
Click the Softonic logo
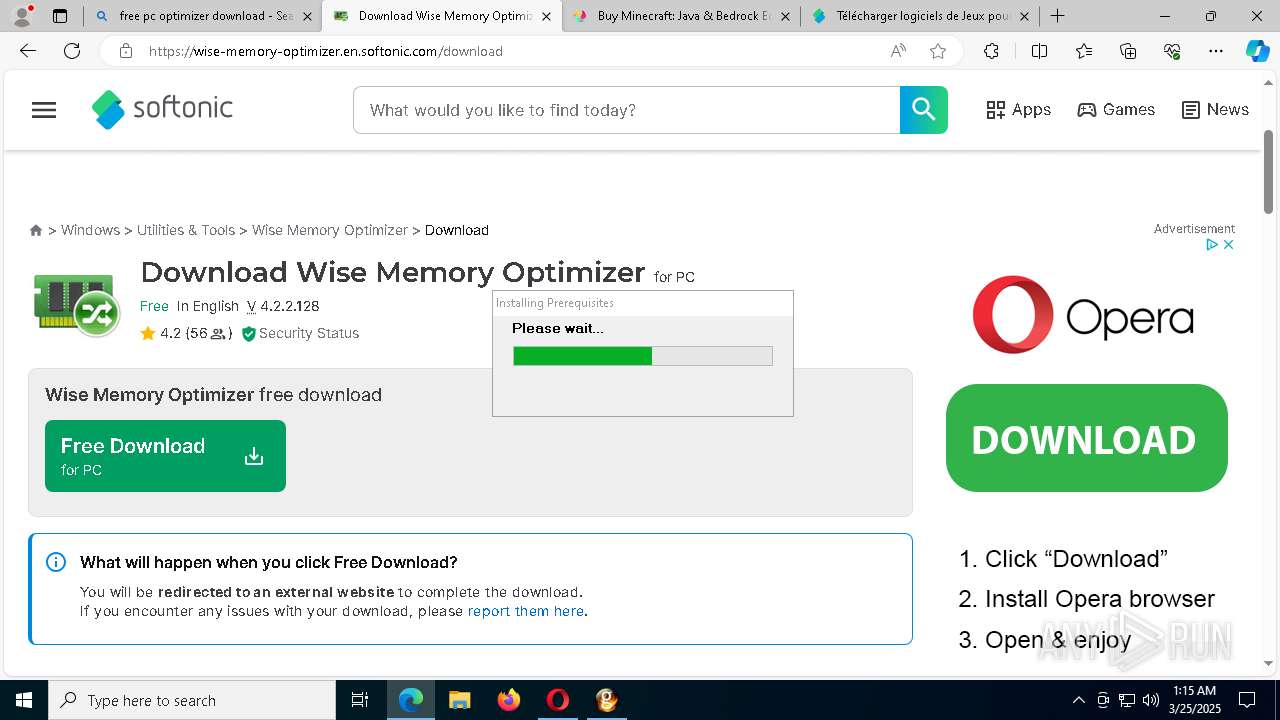pyautogui.click(x=162, y=109)
